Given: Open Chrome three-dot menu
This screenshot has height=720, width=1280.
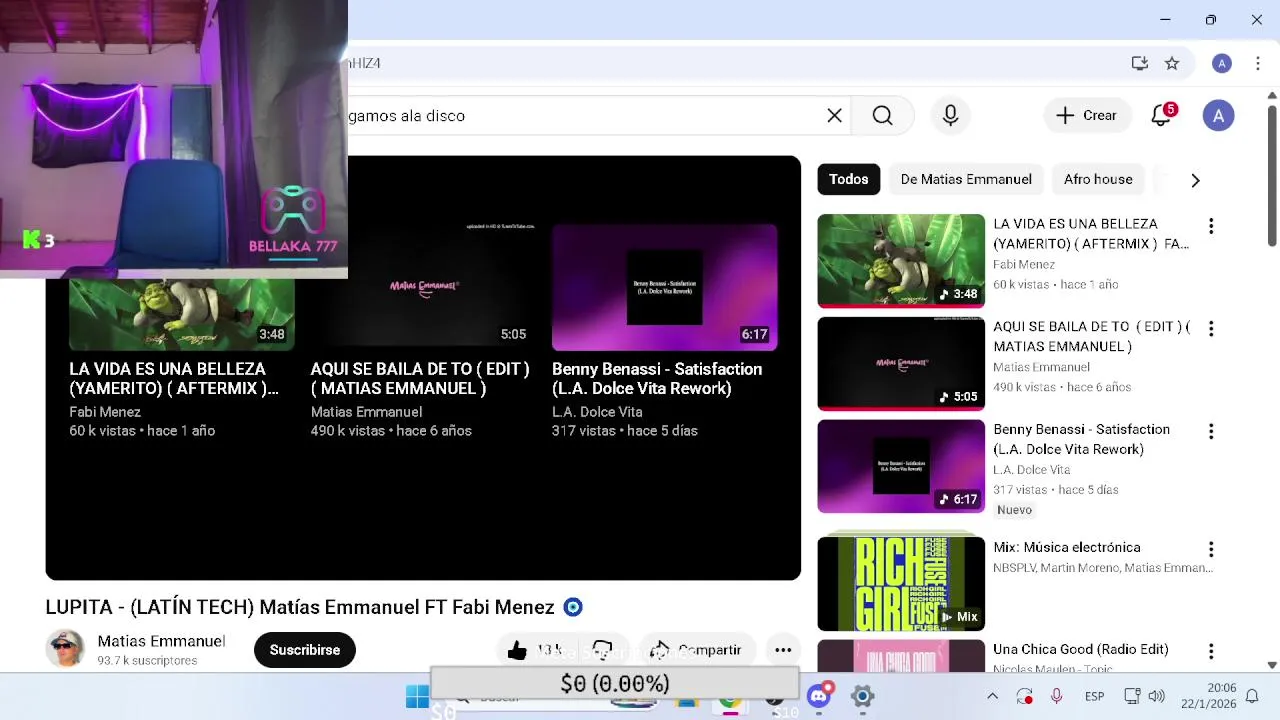Looking at the screenshot, I should pos(1257,63).
